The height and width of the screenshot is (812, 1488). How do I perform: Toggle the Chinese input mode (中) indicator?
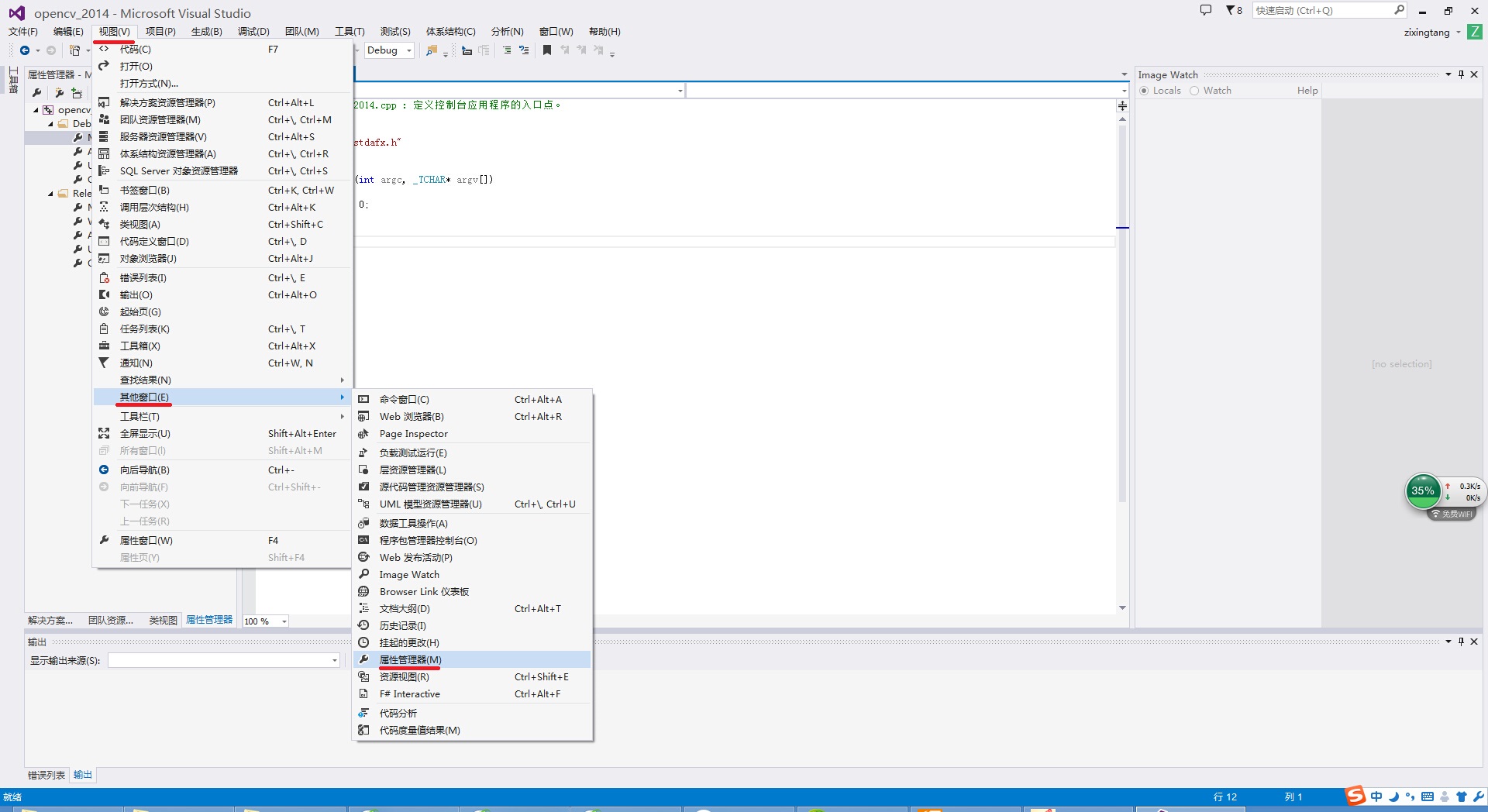coord(1376,797)
